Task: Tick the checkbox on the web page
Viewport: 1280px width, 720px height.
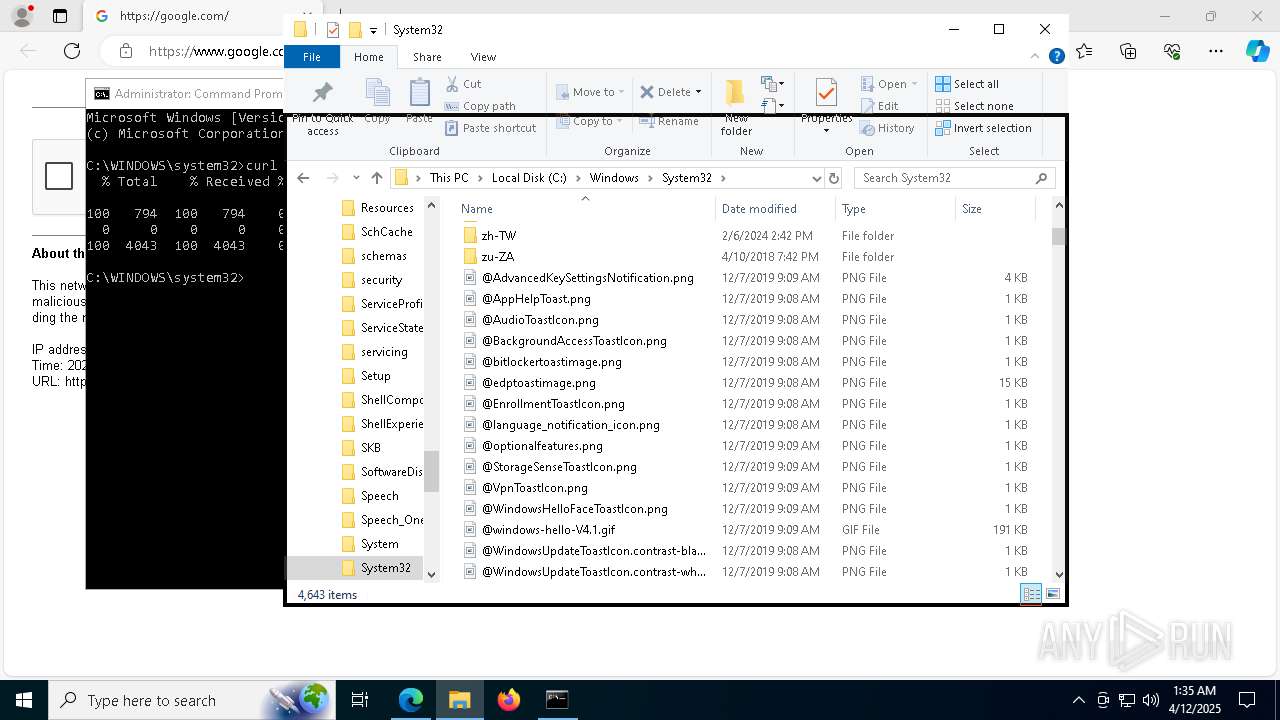Action: (x=59, y=177)
